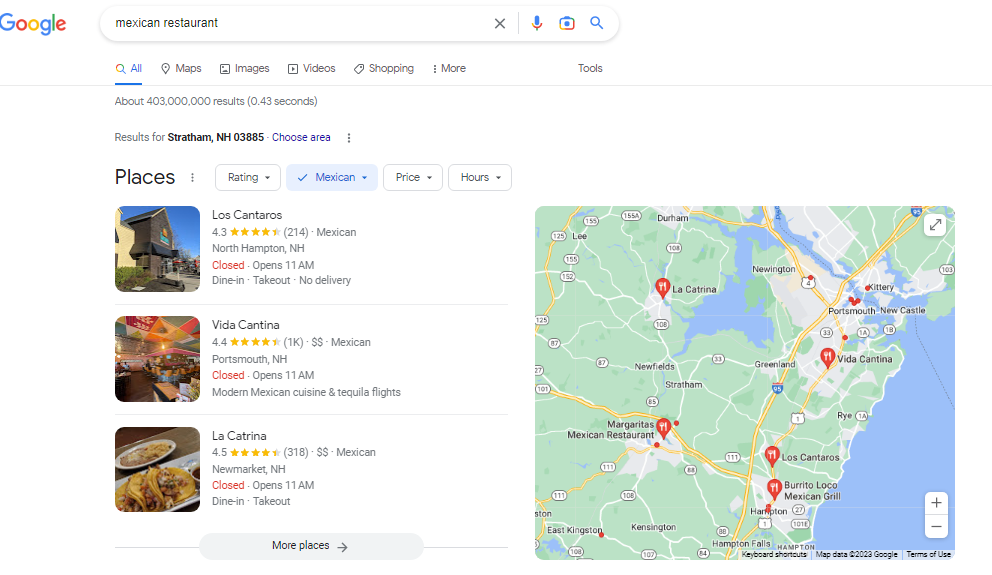This screenshot has width=992, height=575.
Task: Click the Newington label on the map
Action: [773, 269]
